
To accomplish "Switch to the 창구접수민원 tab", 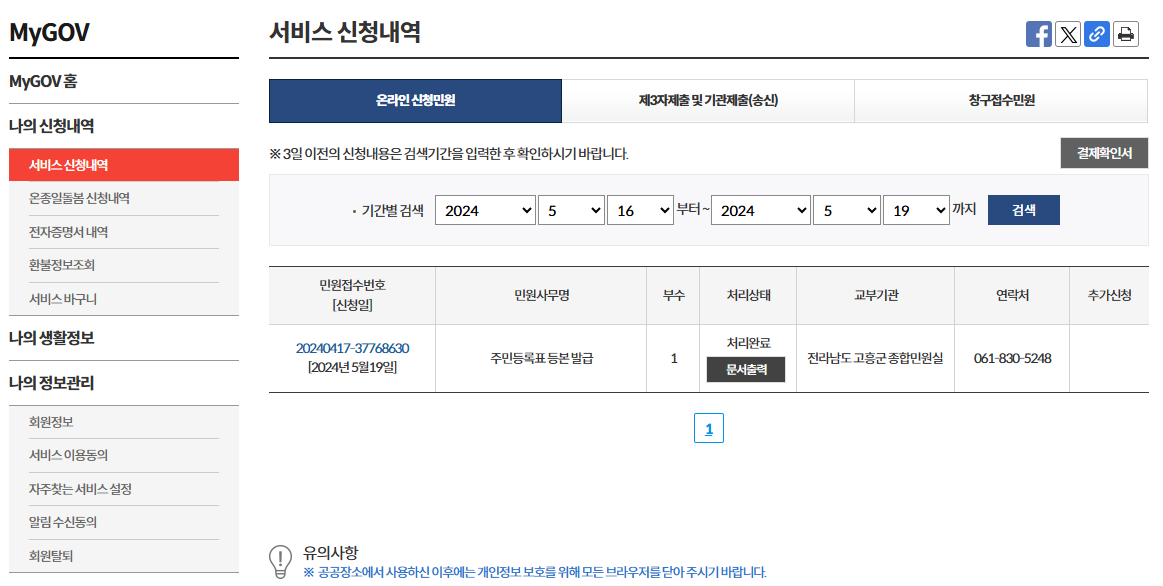I will click(x=1000, y=101).
